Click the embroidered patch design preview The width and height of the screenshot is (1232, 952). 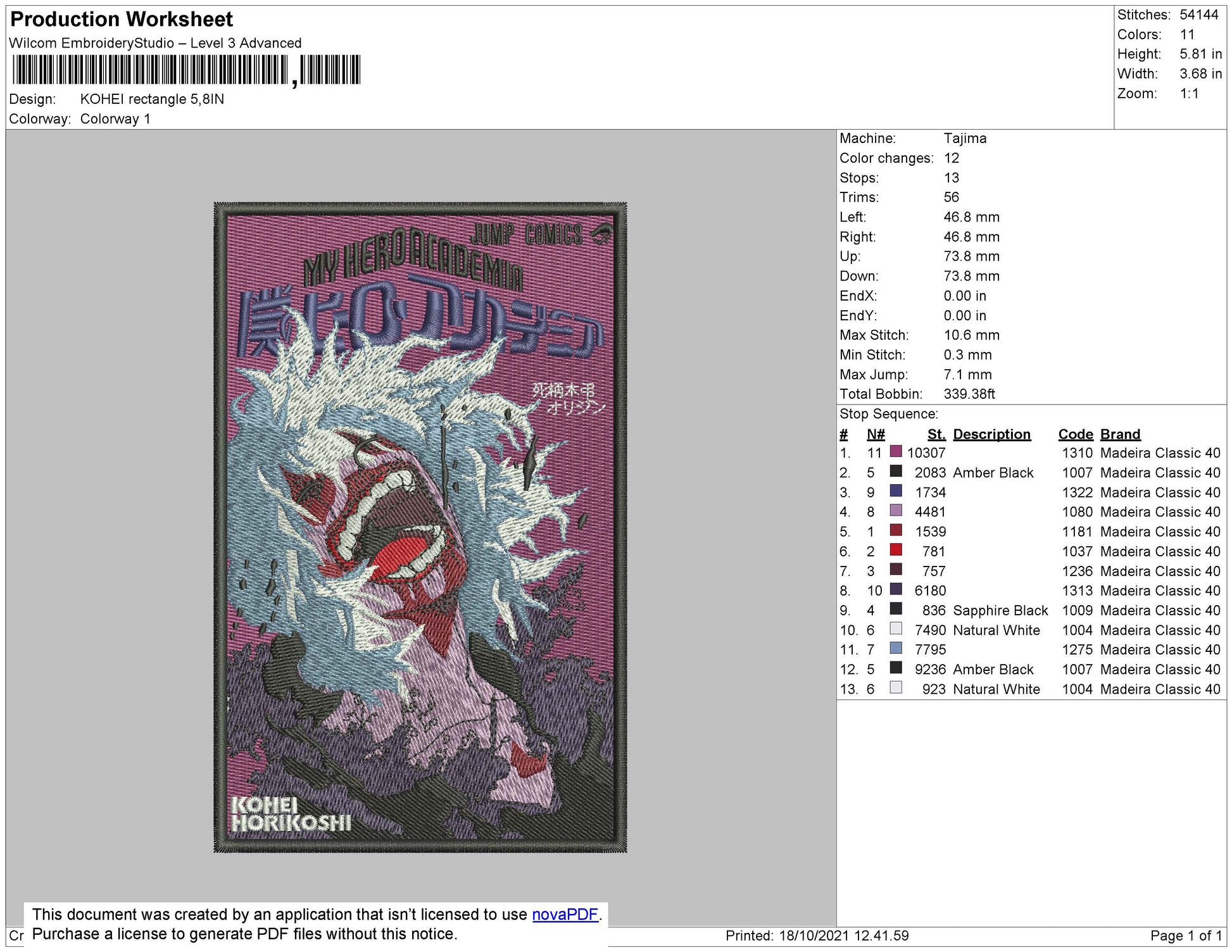(420, 527)
